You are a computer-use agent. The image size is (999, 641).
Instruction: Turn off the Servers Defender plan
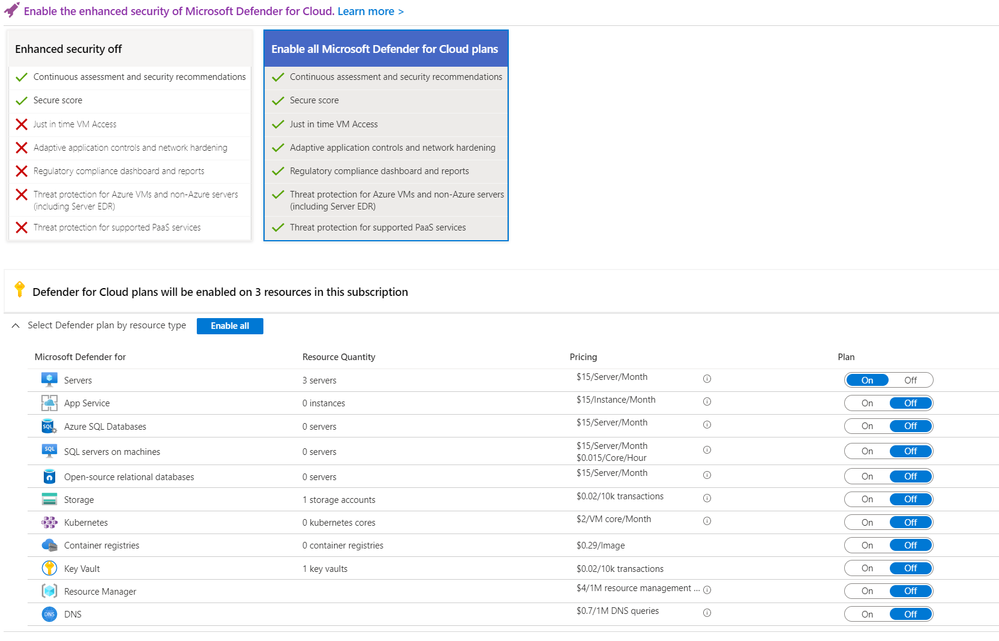tap(910, 380)
